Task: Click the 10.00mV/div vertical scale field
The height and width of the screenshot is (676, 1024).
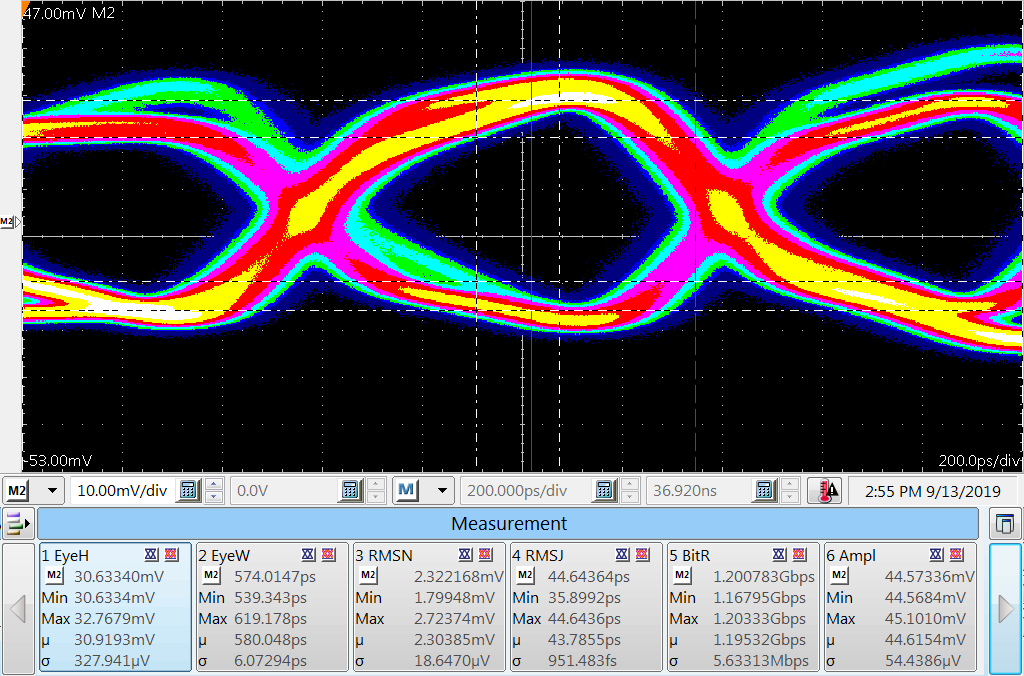Action: [x=122, y=490]
